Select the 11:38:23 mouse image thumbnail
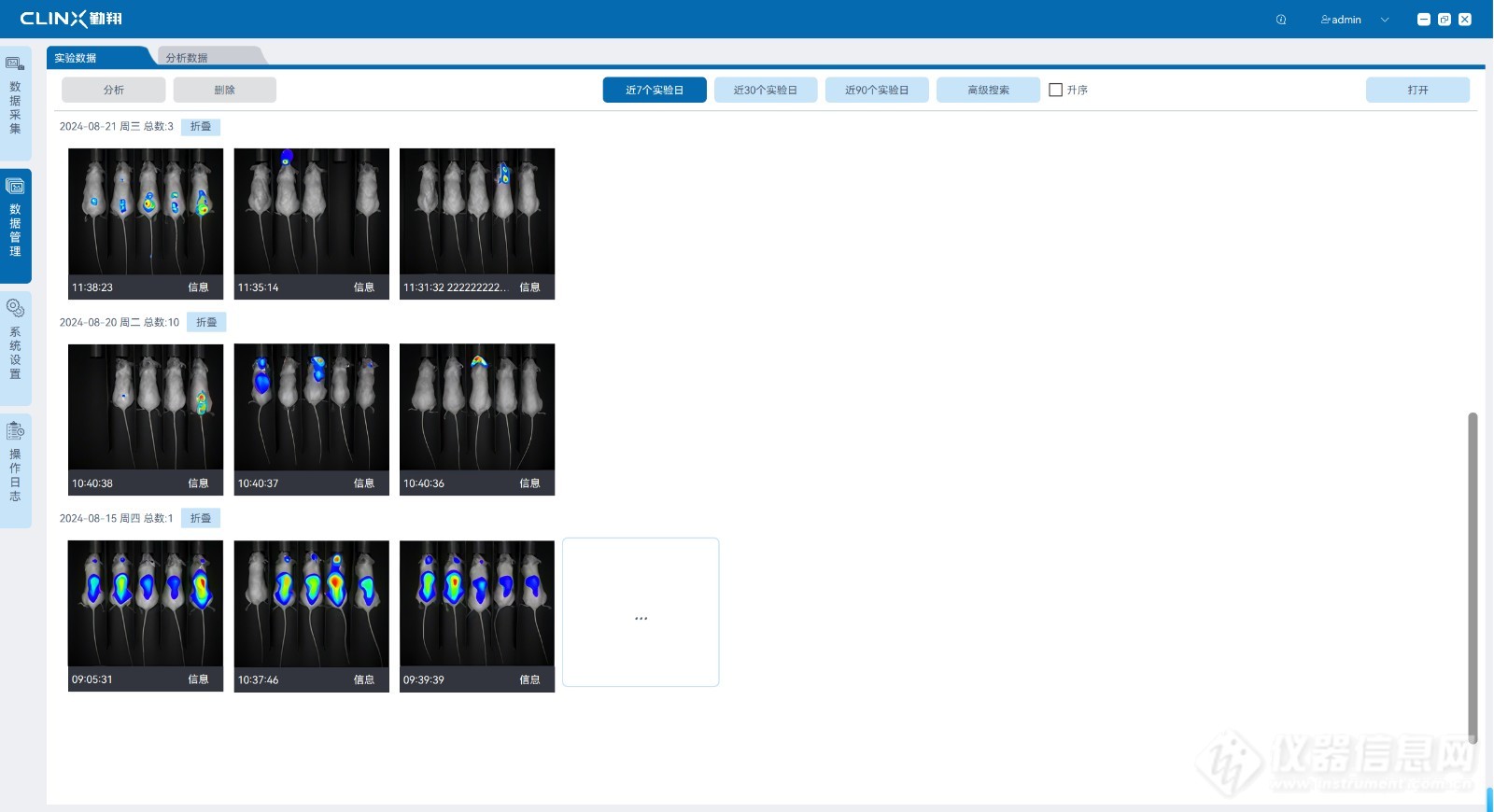 tap(146, 212)
